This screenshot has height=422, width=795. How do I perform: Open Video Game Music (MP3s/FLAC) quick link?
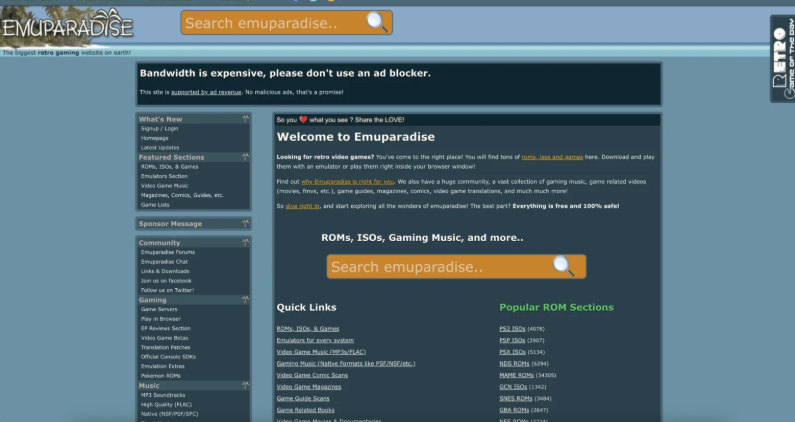click(321, 352)
